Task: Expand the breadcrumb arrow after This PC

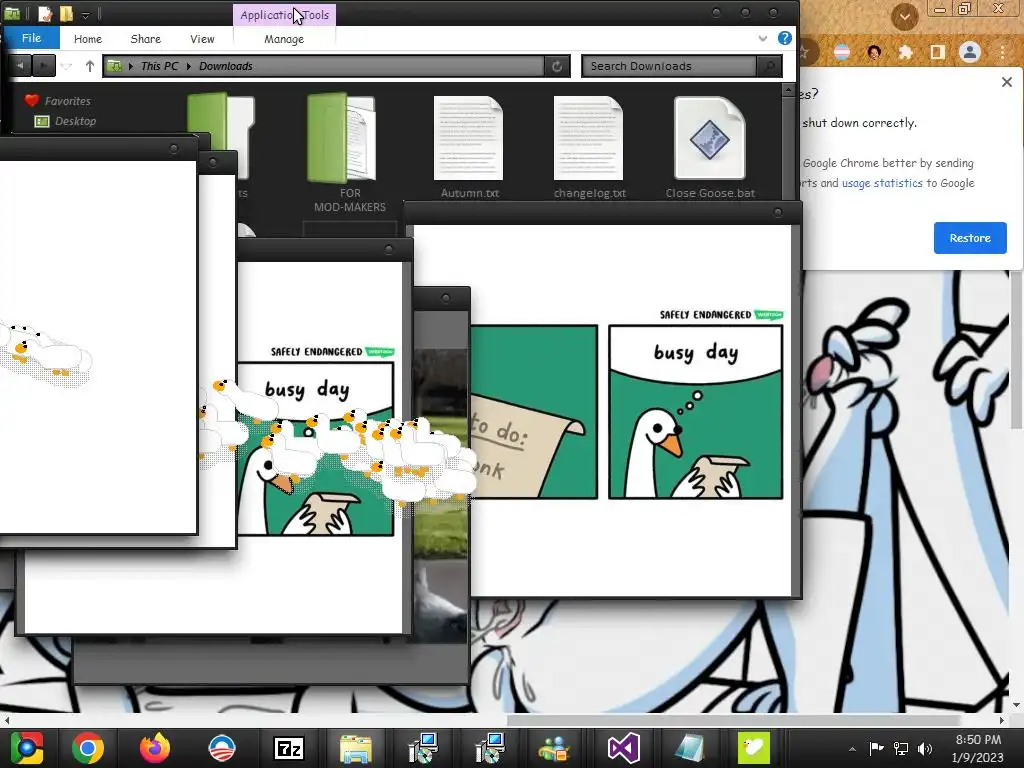Action: pyautogui.click(x=189, y=66)
